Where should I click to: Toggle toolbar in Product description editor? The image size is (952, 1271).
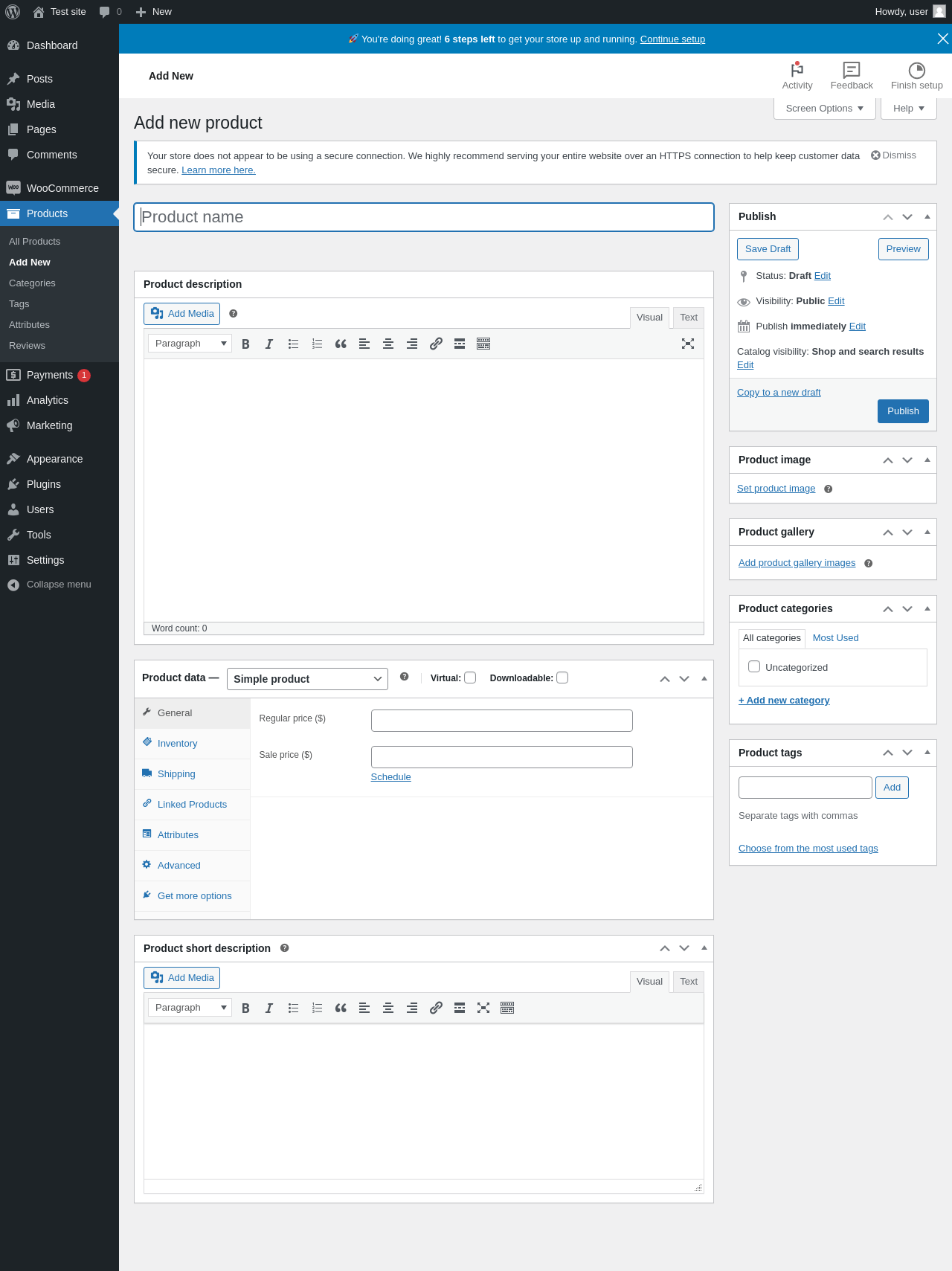coord(483,344)
